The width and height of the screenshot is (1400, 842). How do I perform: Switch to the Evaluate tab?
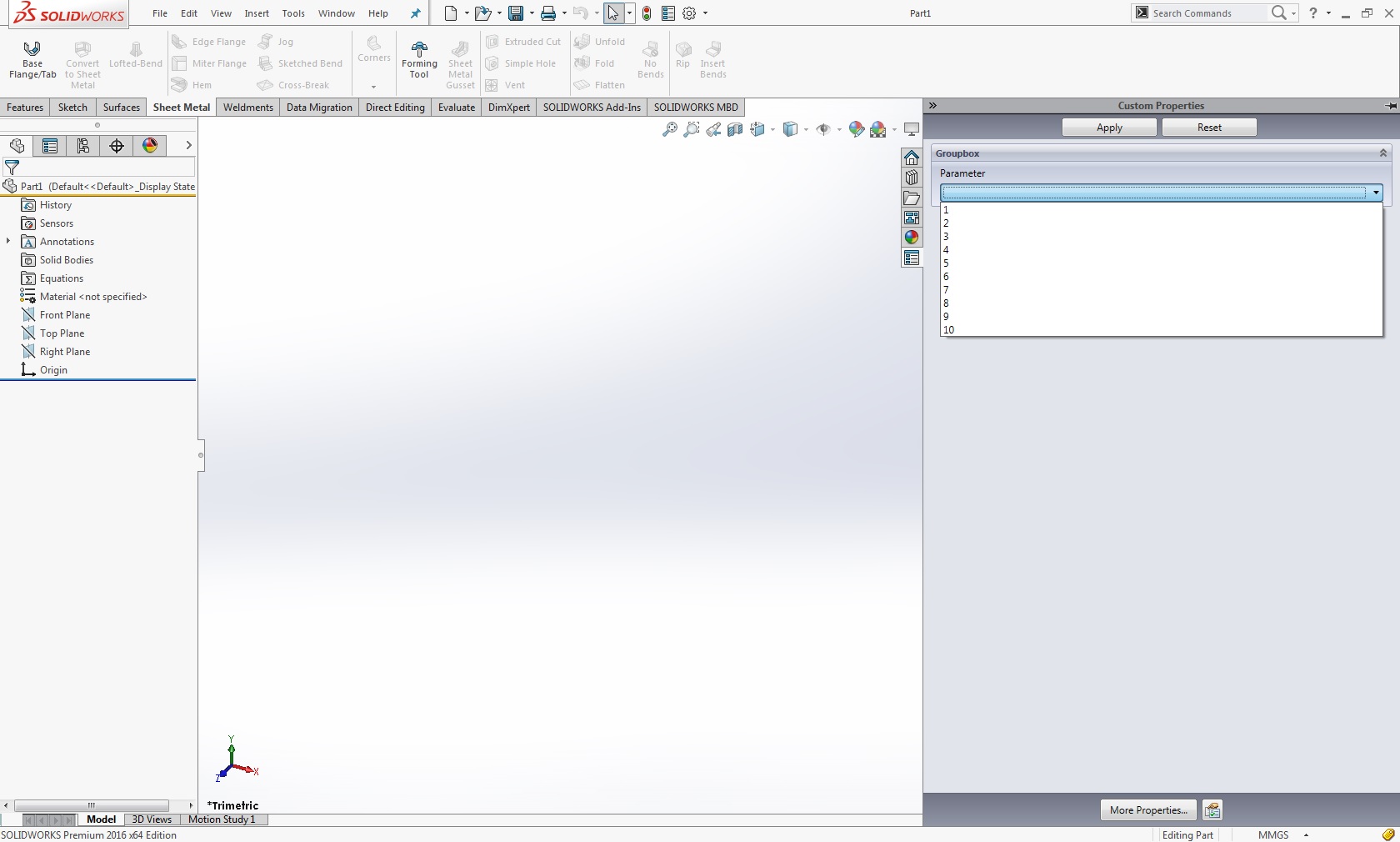pyautogui.click(x=456, y=108)
